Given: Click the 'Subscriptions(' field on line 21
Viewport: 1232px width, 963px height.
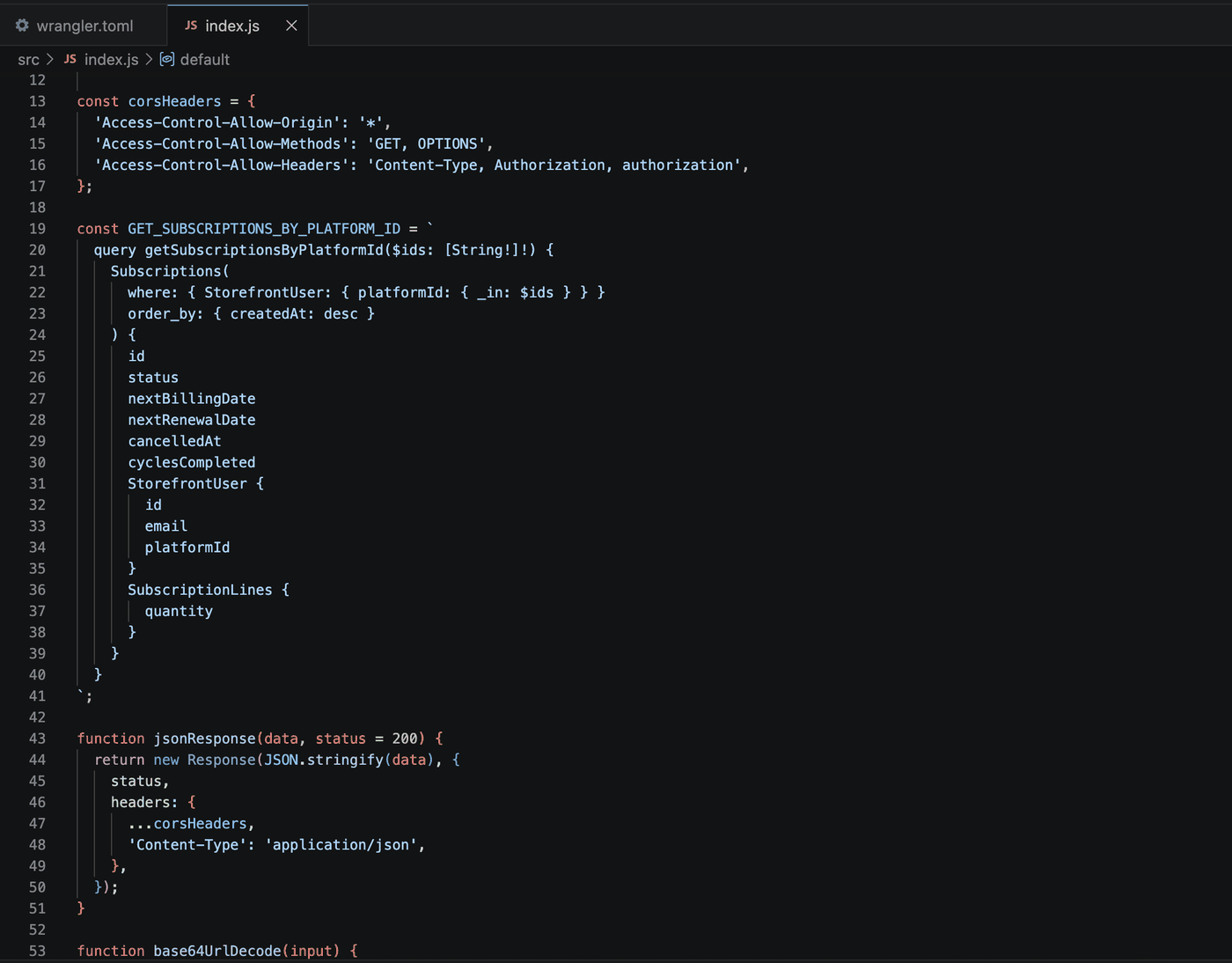Looking at the screenshot, I should click(170, 271).
